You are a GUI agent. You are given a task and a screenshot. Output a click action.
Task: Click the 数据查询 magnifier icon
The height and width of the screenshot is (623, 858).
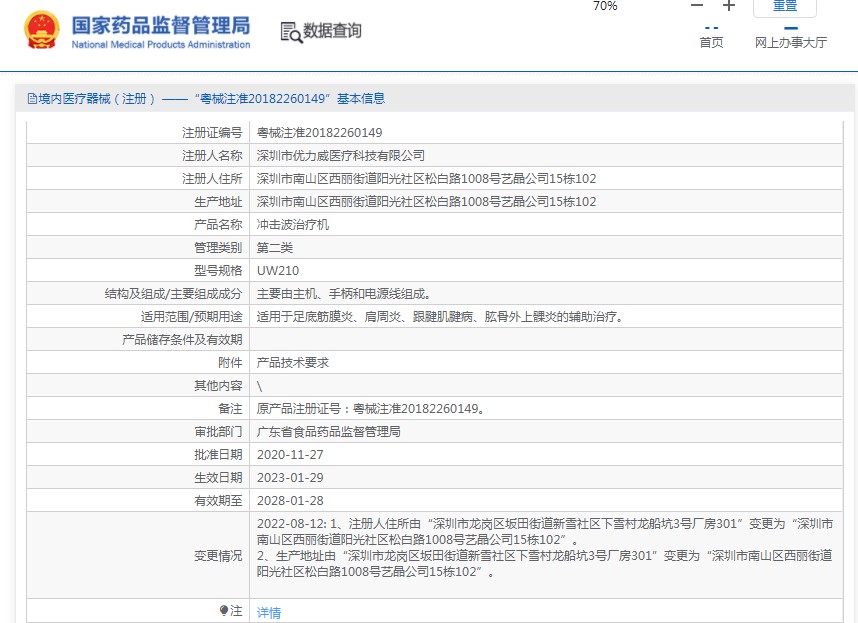click(x=291, y=32)
